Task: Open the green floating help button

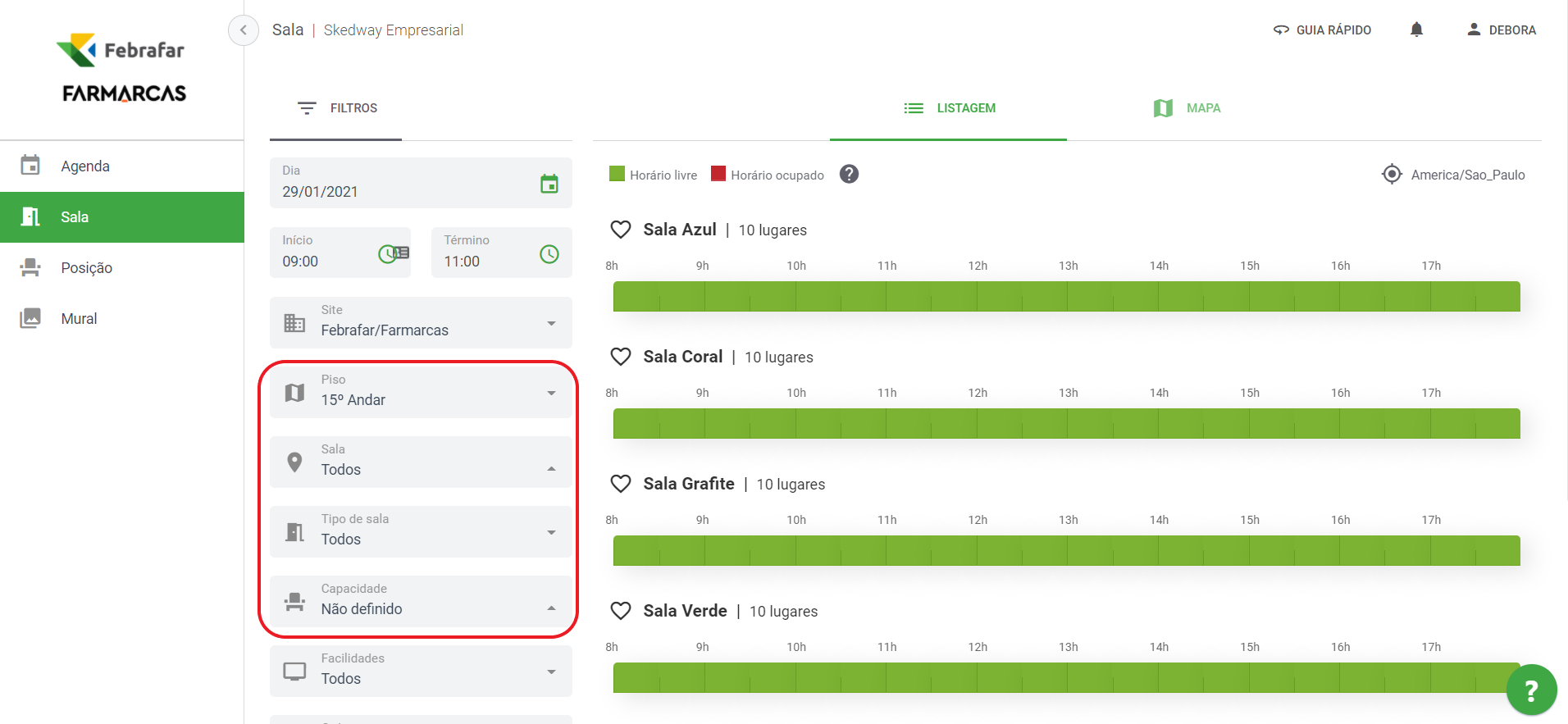Action: click(x=1531, y=690)
